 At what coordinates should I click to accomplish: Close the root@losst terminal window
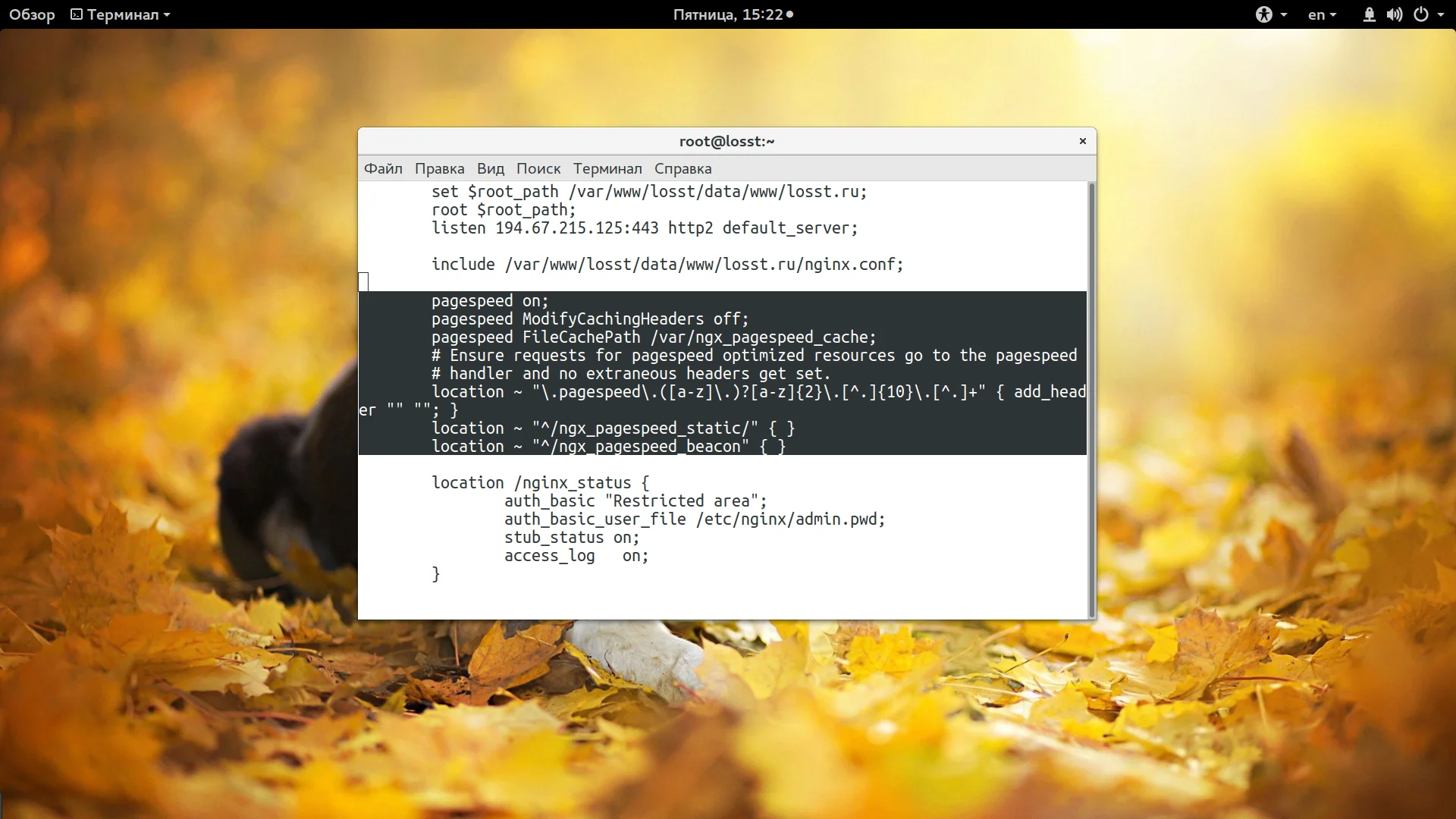(x=1082, y=141)
